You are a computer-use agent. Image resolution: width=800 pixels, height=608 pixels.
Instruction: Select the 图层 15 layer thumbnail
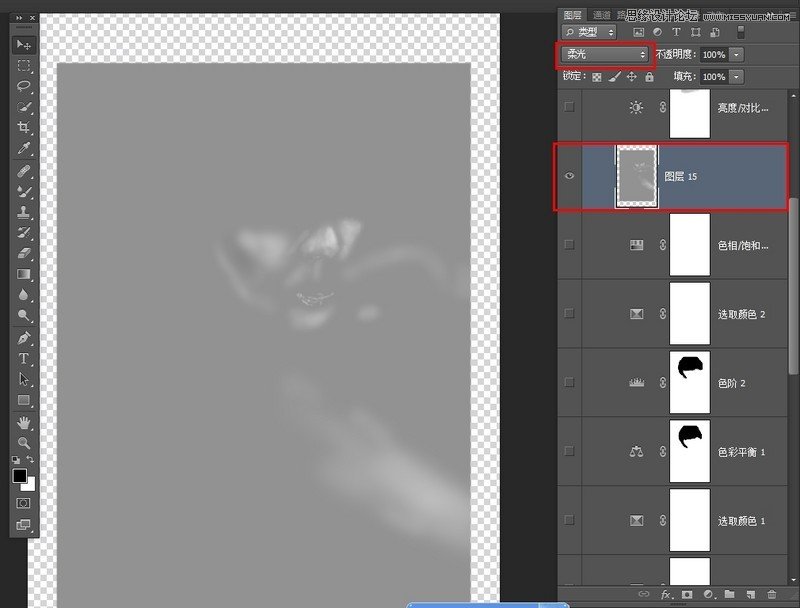637,176
